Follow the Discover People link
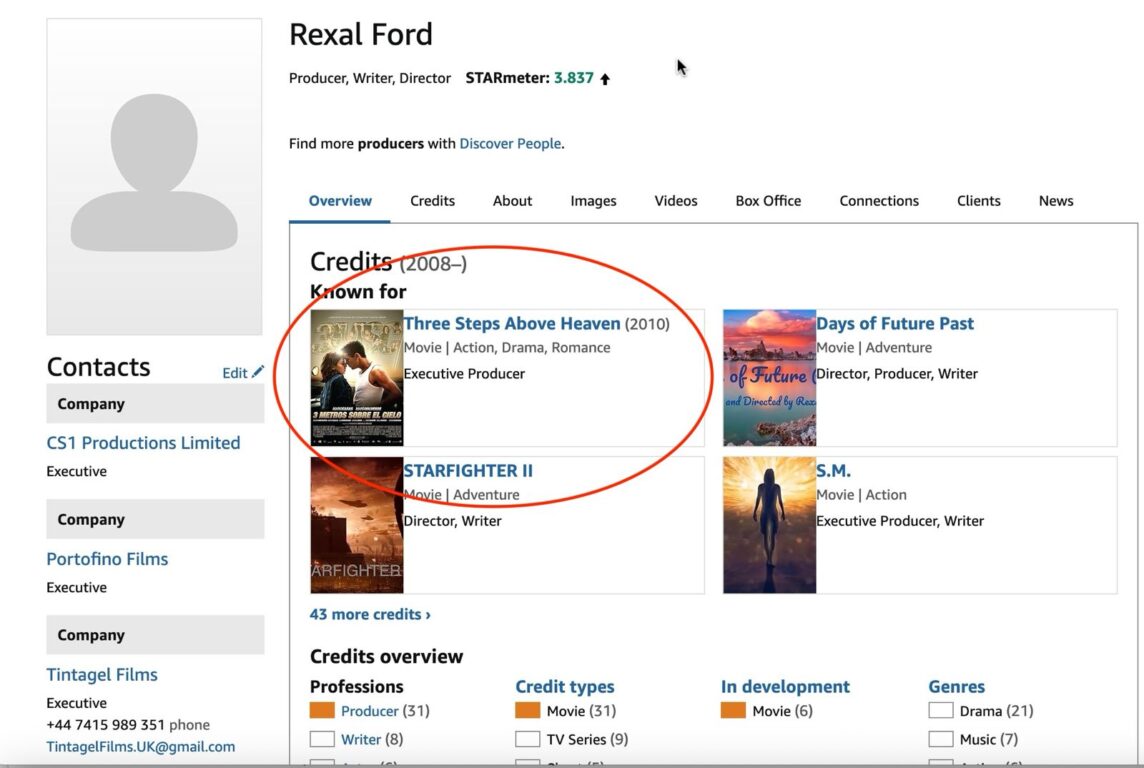The height and width of the screenshot is (768, 1144). pyautogui.click(x=510, y=144)
